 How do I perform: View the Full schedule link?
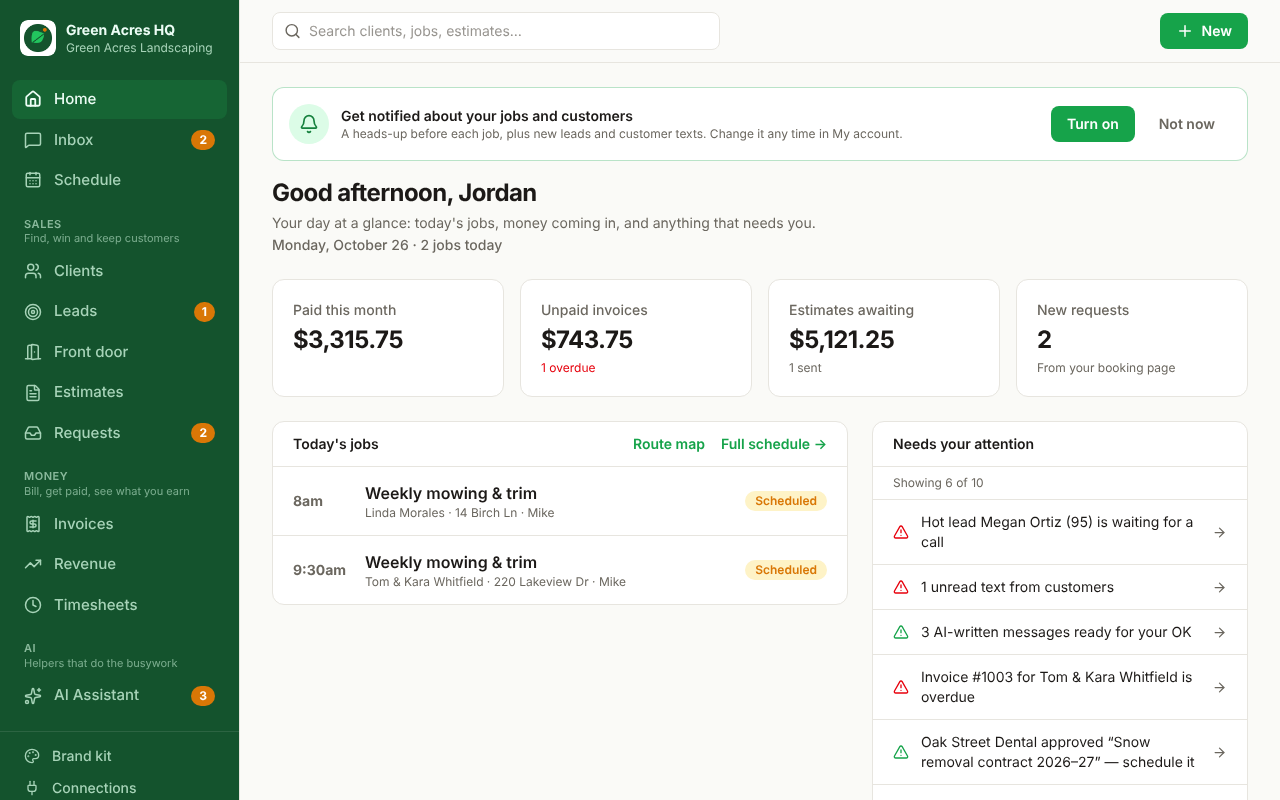tap(774, 444)
